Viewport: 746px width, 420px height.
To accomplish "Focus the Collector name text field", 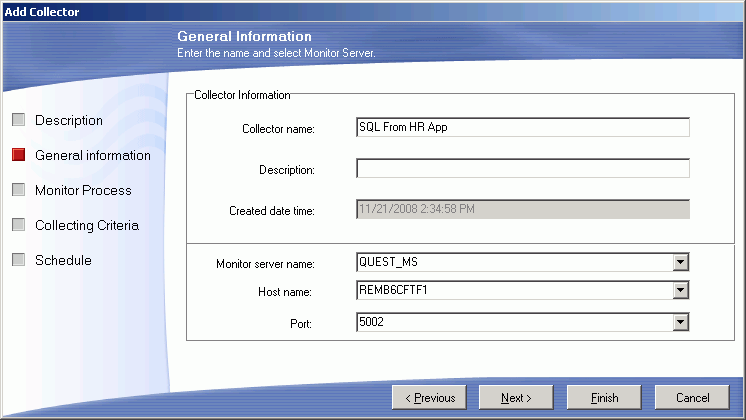I will 523,127.
